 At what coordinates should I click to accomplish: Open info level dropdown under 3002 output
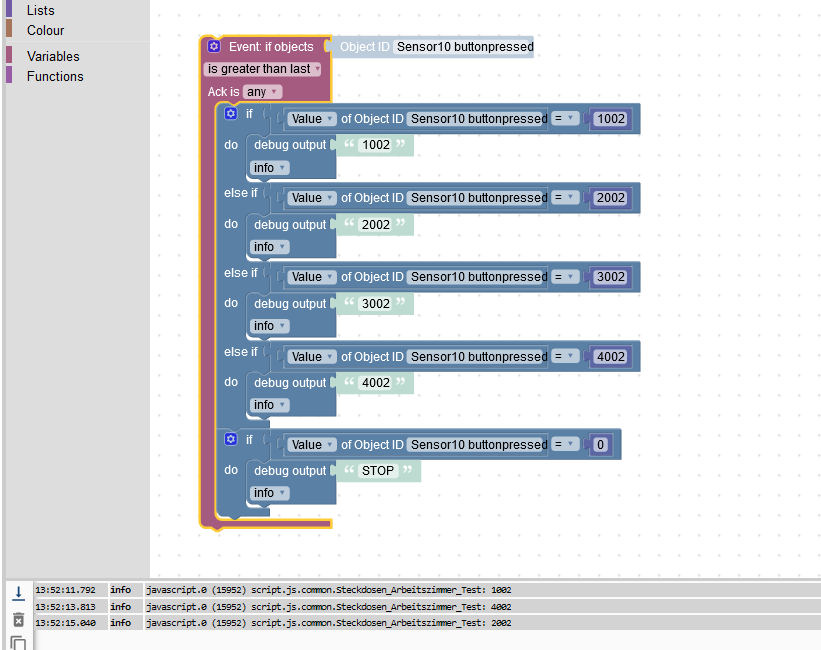(269, 326)
